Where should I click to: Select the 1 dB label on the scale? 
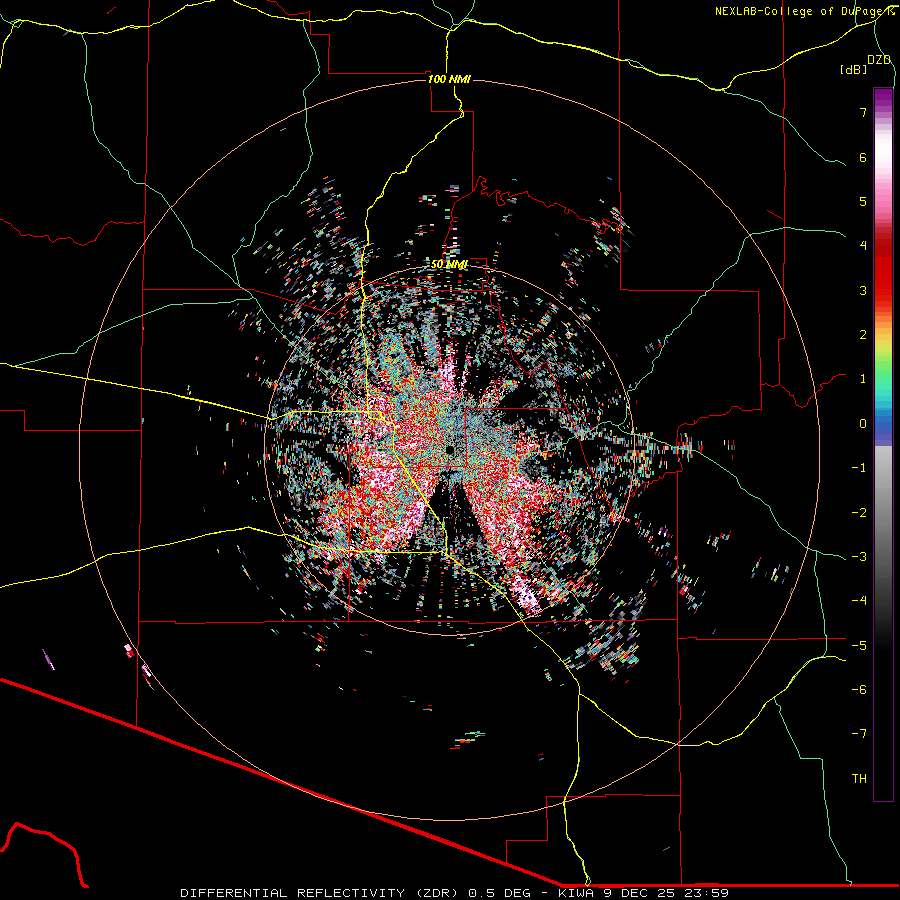(863, 379)
